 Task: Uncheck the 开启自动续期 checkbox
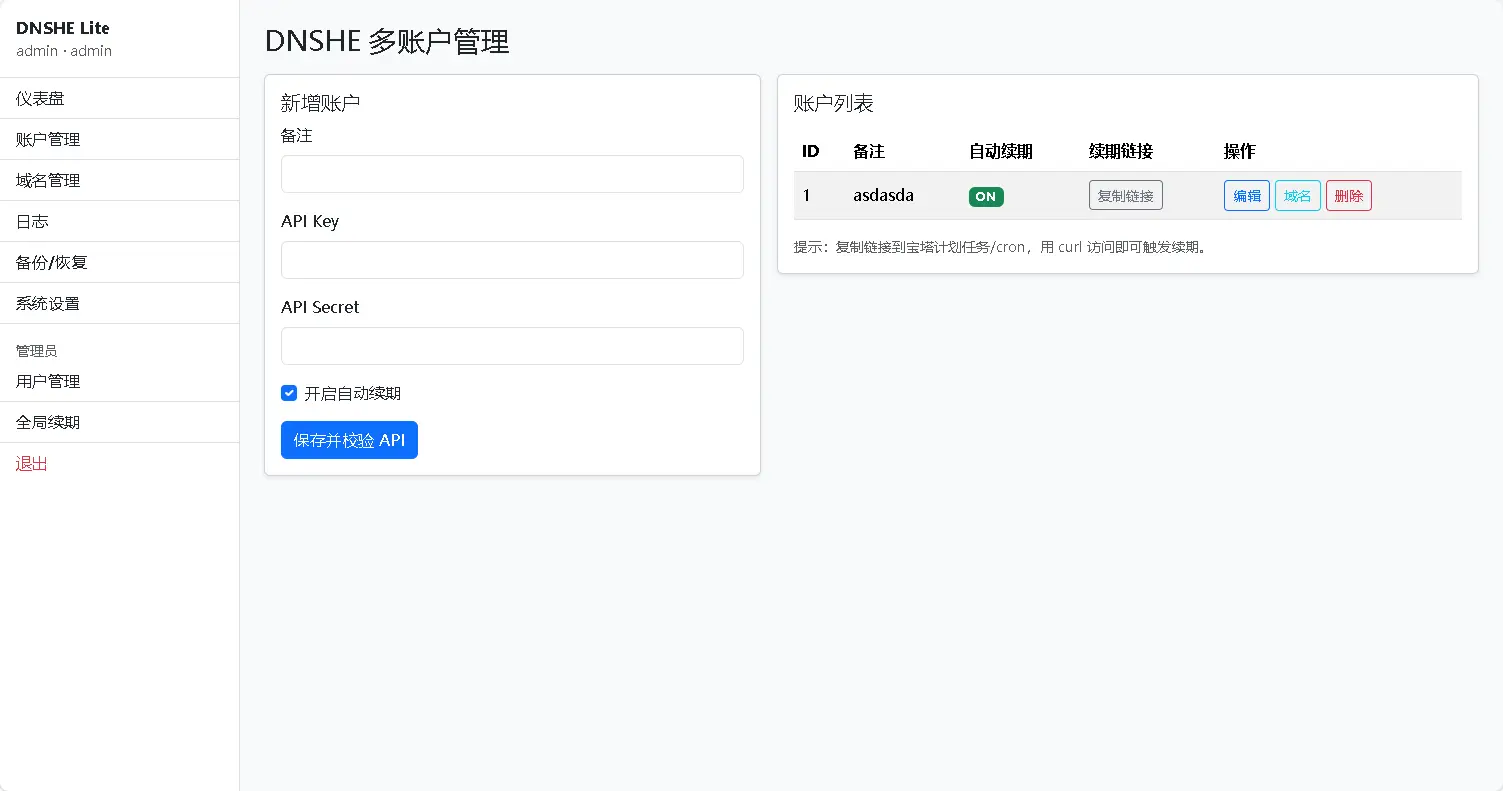(289, 393)
